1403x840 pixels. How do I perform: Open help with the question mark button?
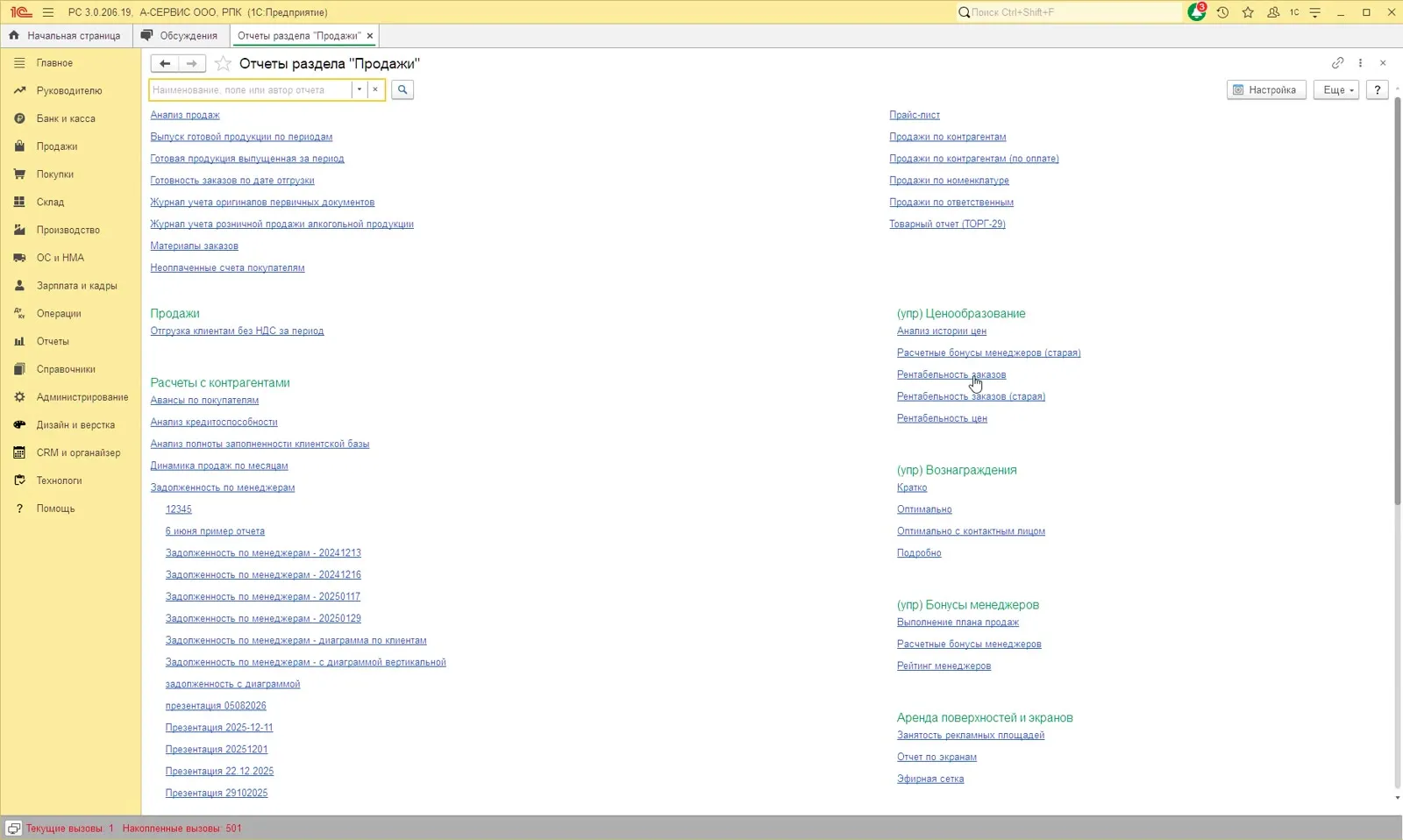pos(1378,89)
